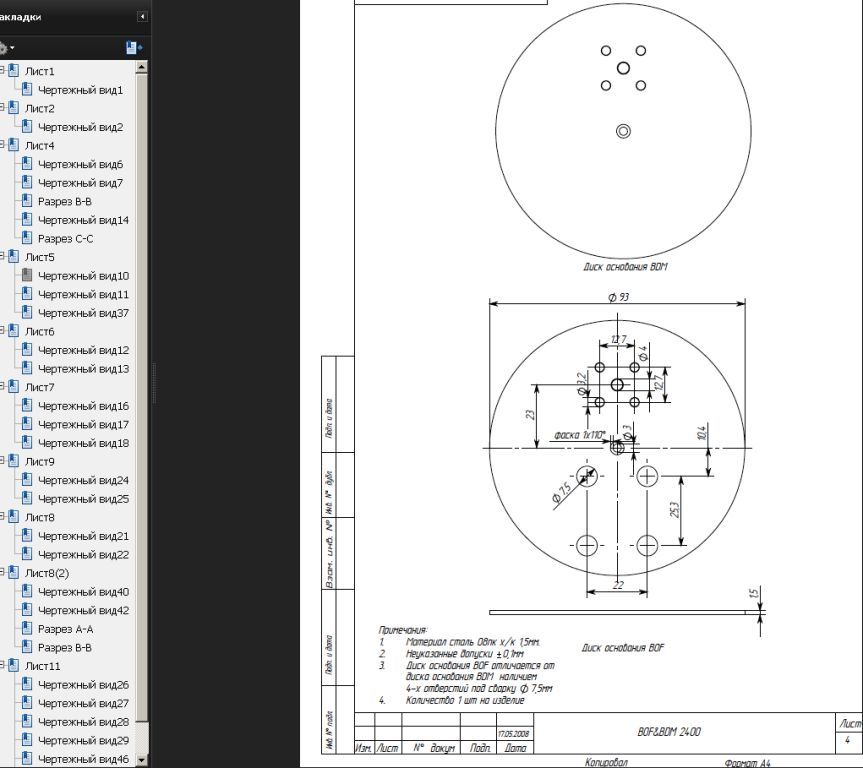Screen dimensions: 863x768
Task: Click the icon beside Разрез C-C
Action: point(27,238)
